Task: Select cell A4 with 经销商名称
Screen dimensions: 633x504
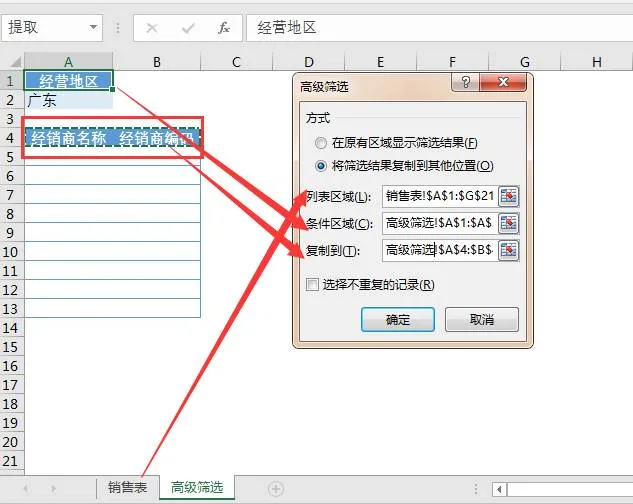Action: (x=68, y=138)
